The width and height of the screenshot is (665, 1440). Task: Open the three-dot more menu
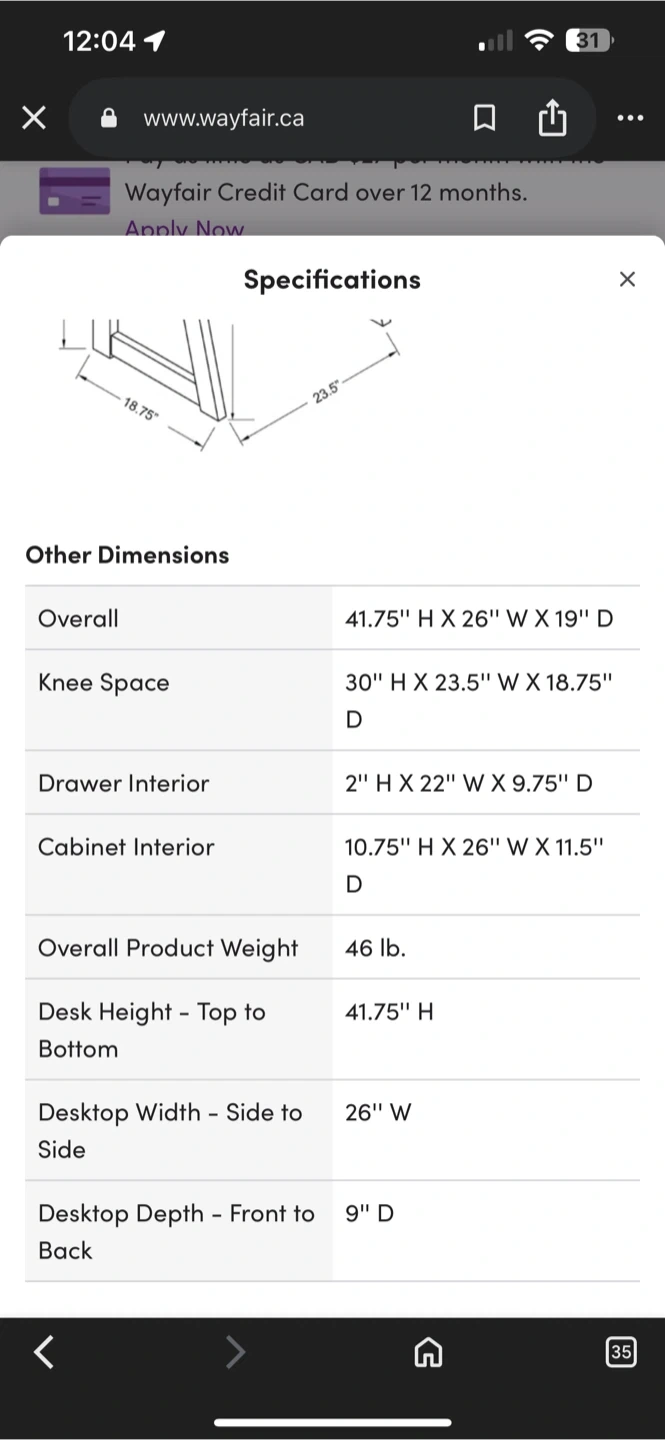coord(630,119)
